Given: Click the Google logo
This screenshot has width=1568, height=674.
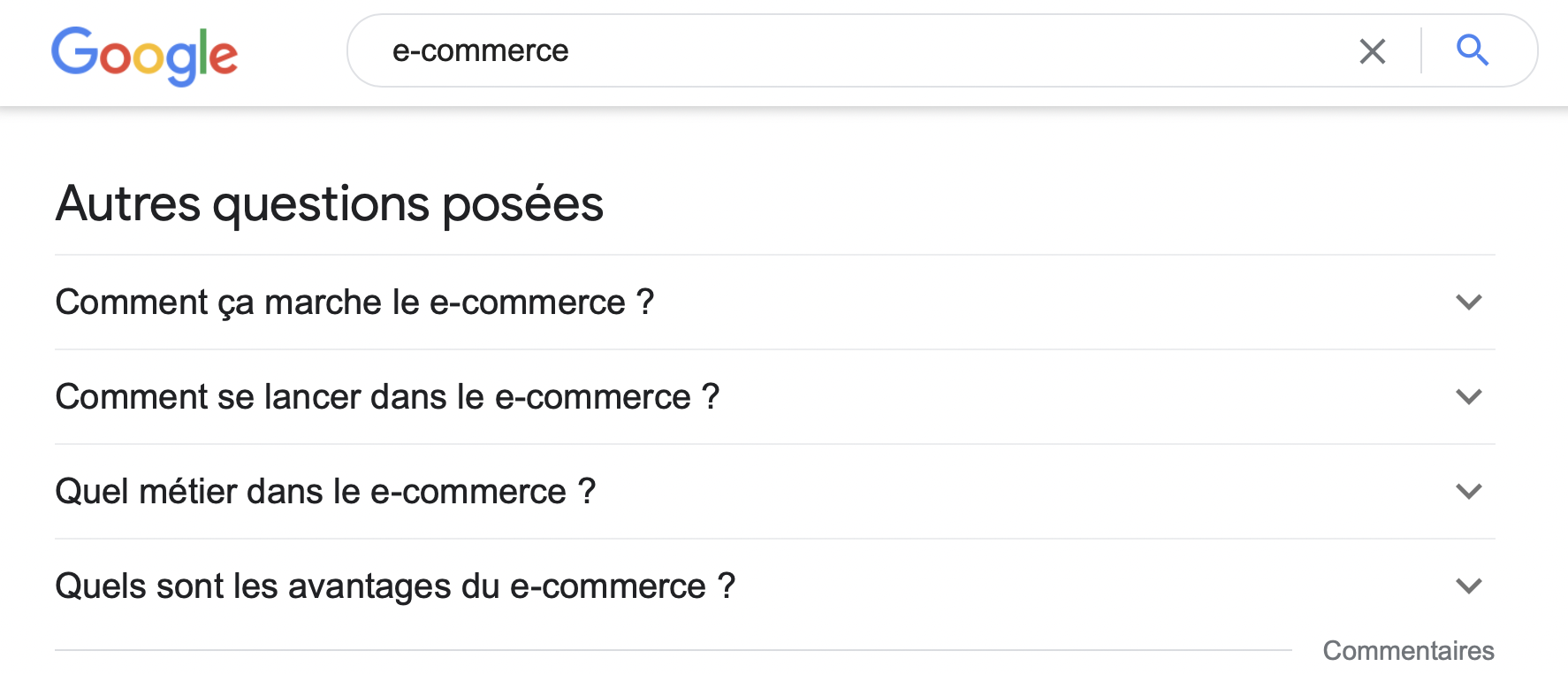Looking at the screenshot, I should (144, 55).
